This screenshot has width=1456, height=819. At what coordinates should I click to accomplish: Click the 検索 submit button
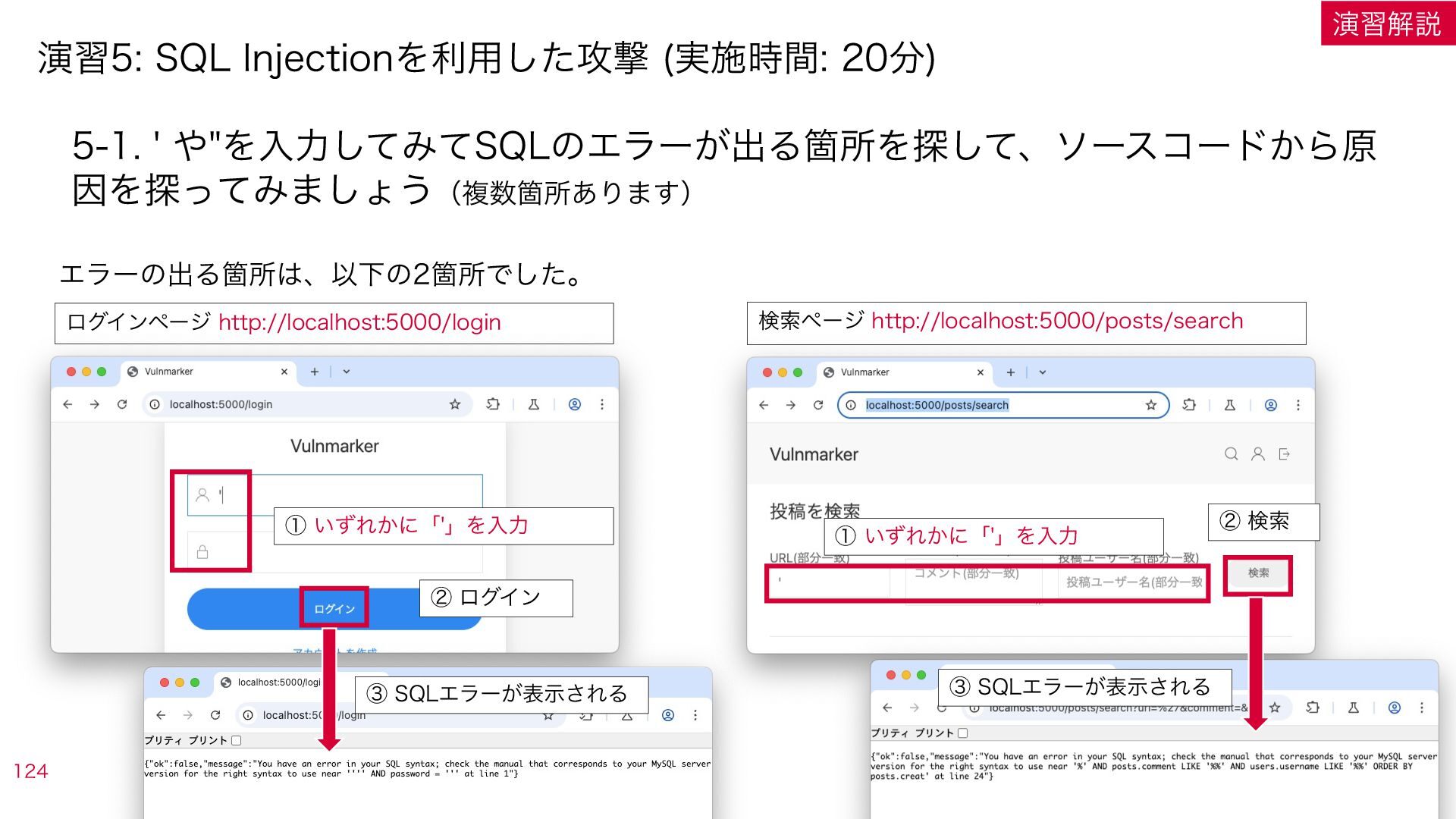click(x=1259, y=573)
